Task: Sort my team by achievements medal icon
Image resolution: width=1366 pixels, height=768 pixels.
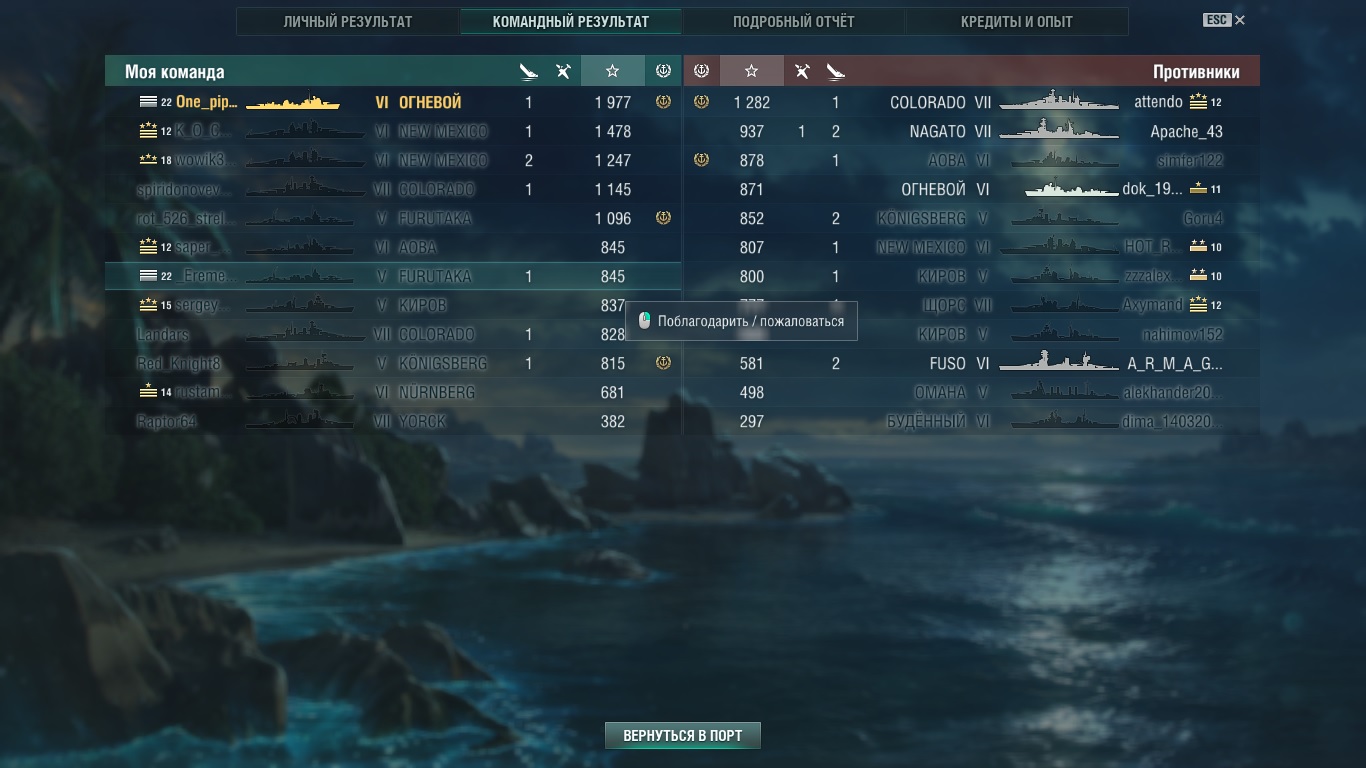Action: coord(663,71)
